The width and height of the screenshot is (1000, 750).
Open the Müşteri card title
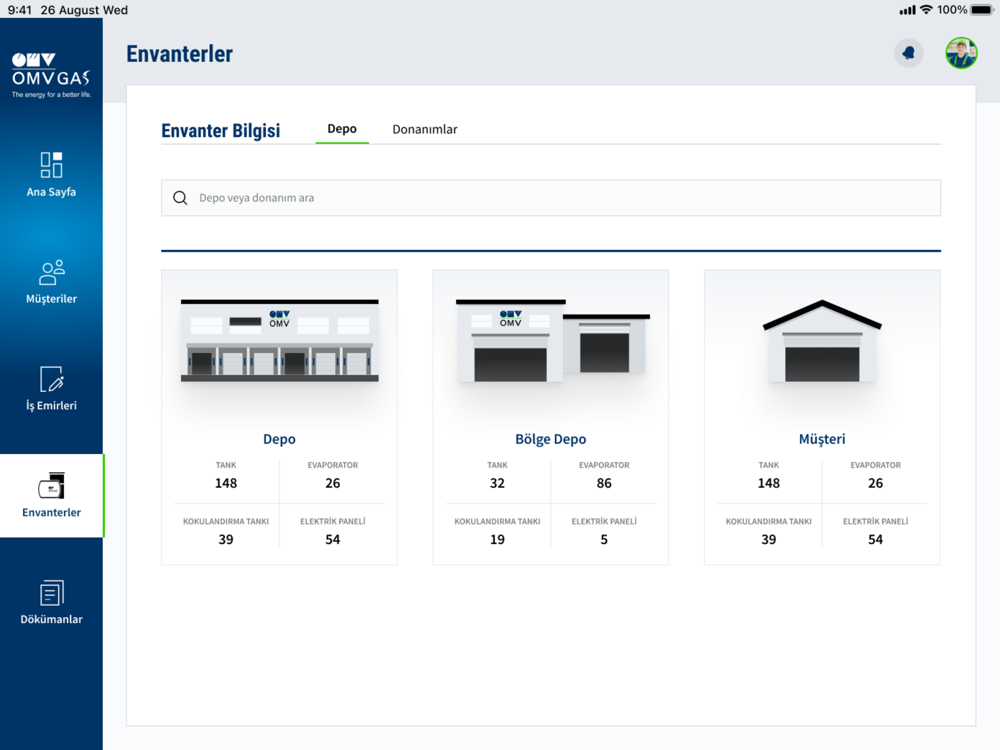coord(822,439)
